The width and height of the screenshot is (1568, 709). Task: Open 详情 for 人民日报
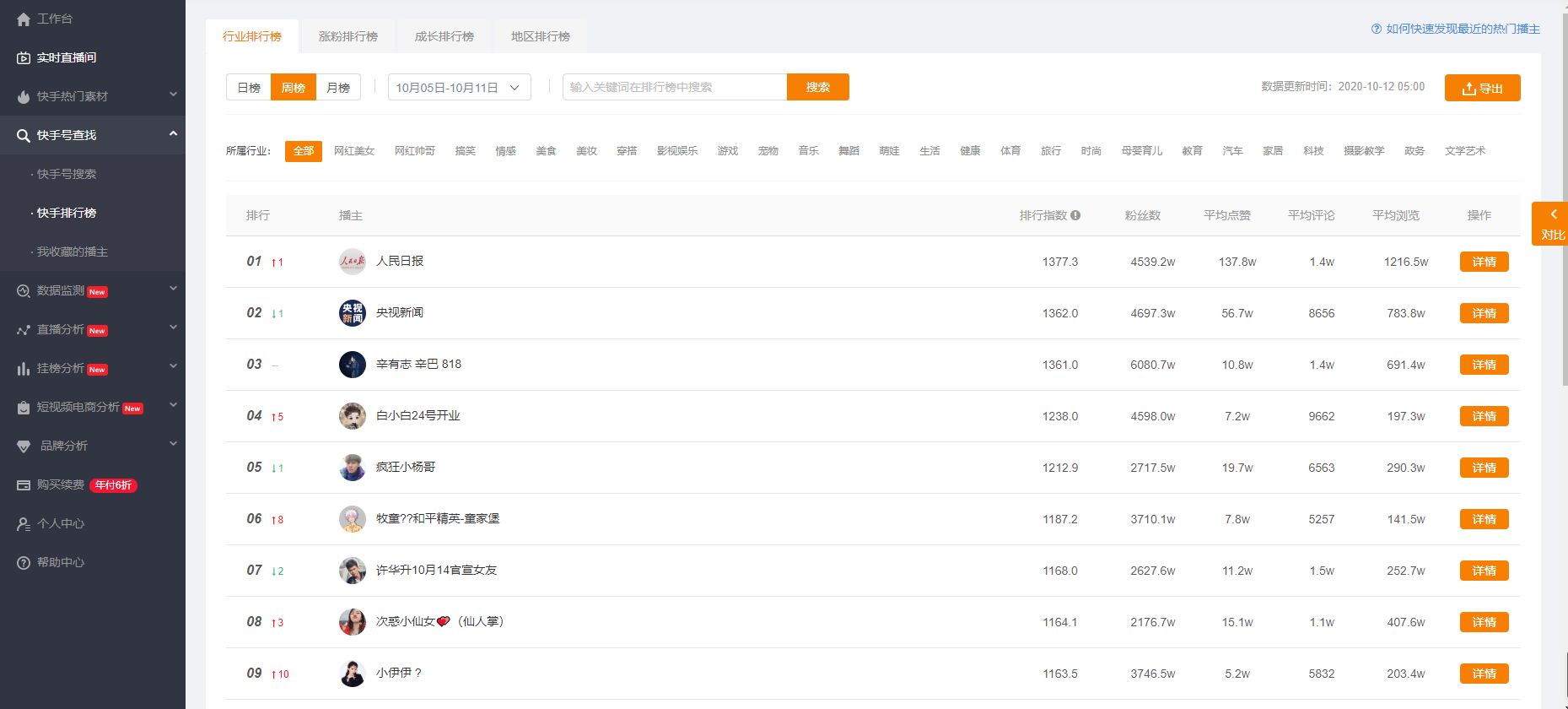pos(1484,262)
